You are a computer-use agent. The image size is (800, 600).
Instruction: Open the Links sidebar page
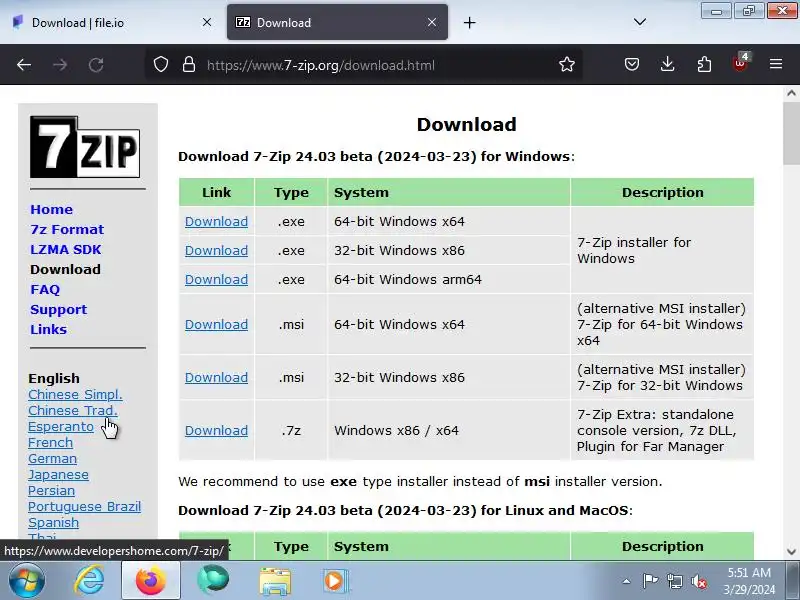(48, 329)
